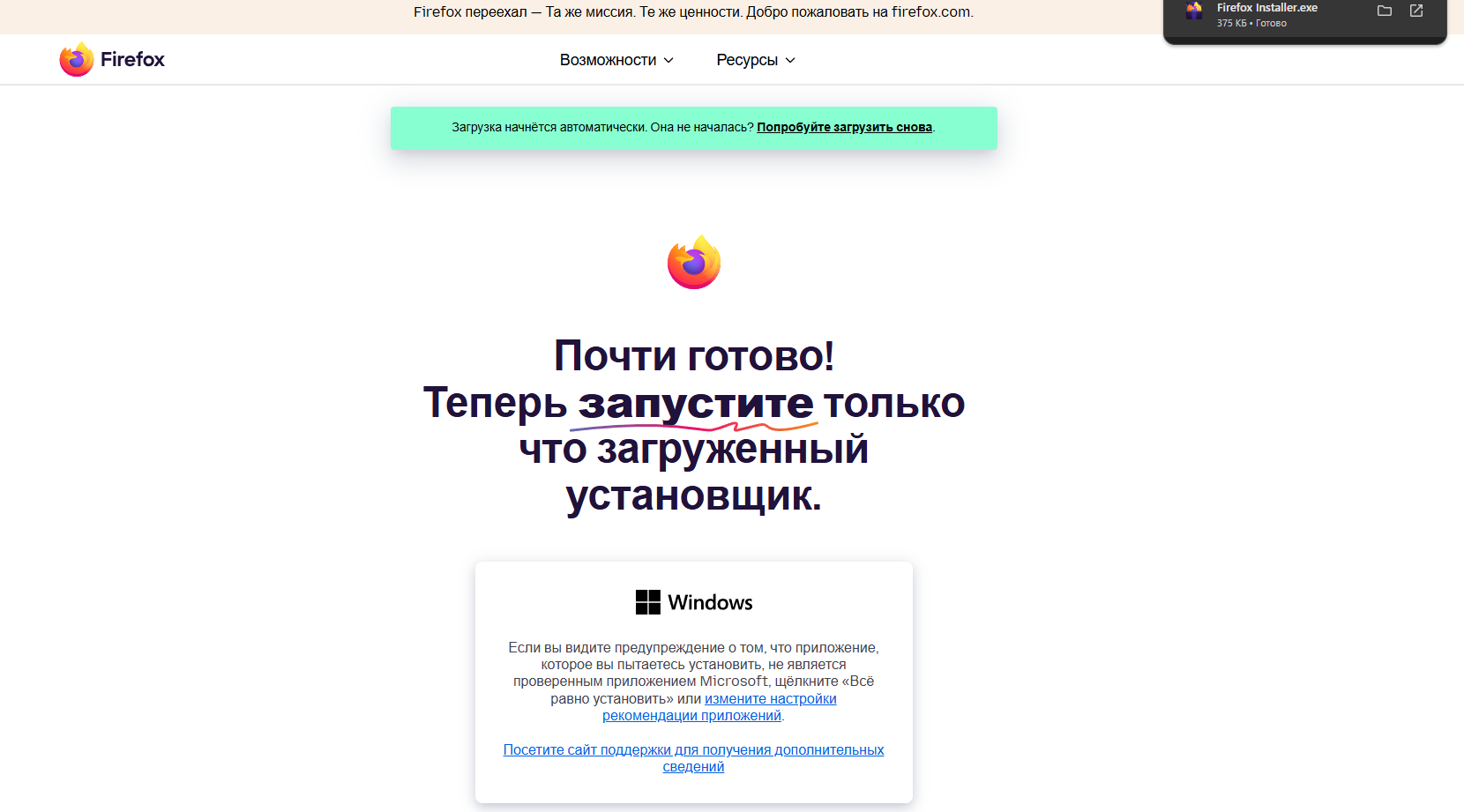This screenshot has height=812, width=1464.
Task: Expand the Ресурсы menu
Action: tap(756, 60)
